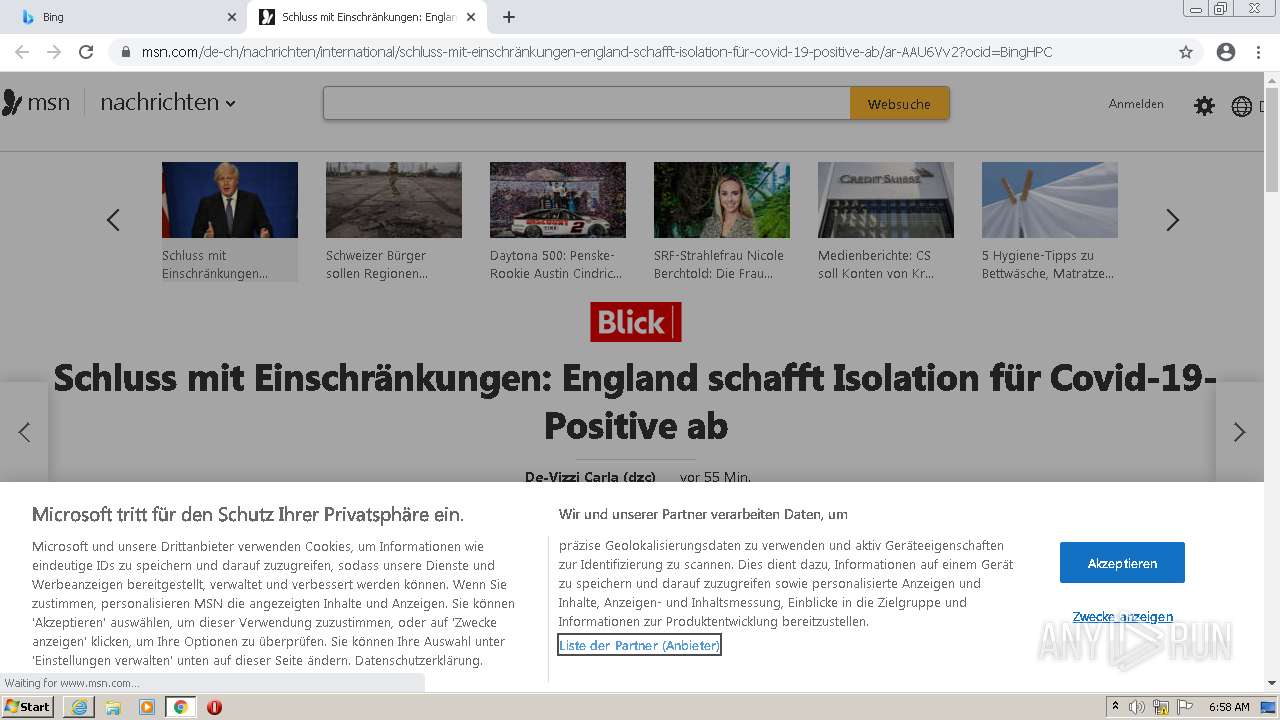Screen dimensions: 1280x720
Task: Bookmark this page with star icon
Action: pyautogui.click(x=1186, y=52)
